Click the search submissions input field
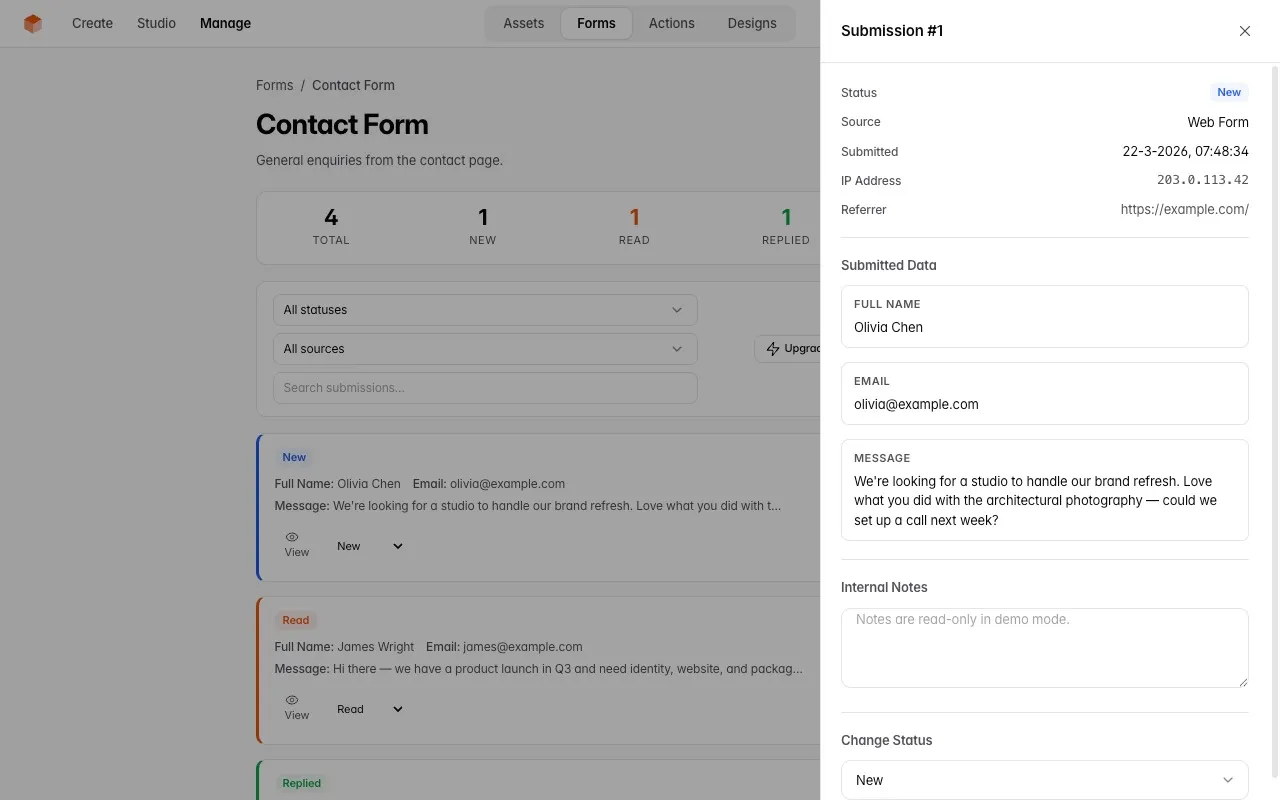The width and height of the screenshot is (1280, 800). tap(485, 387)
